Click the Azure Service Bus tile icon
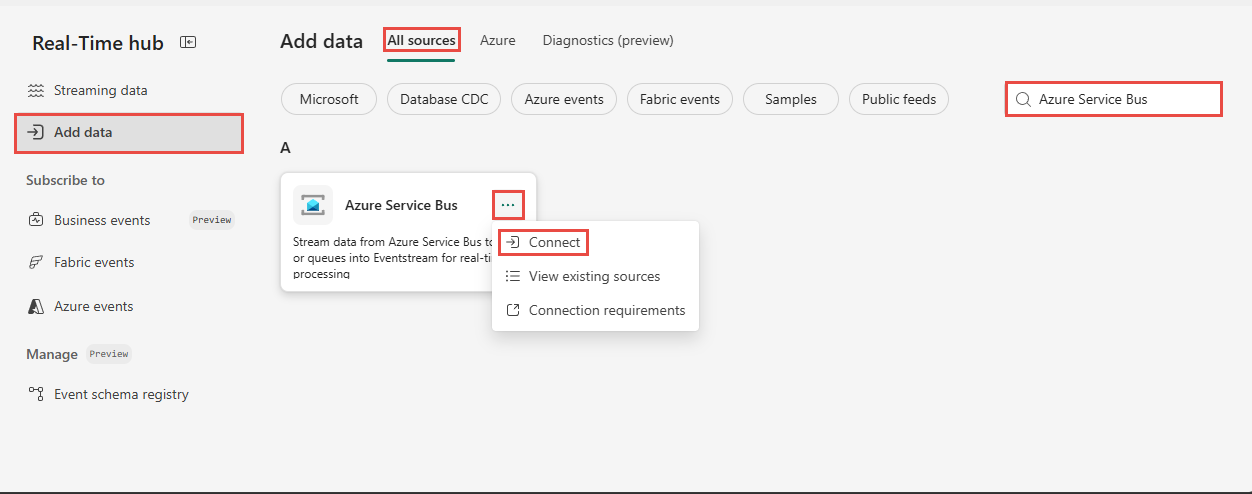Viewport: 1252px width, 494px height. [x=313, y=205]
